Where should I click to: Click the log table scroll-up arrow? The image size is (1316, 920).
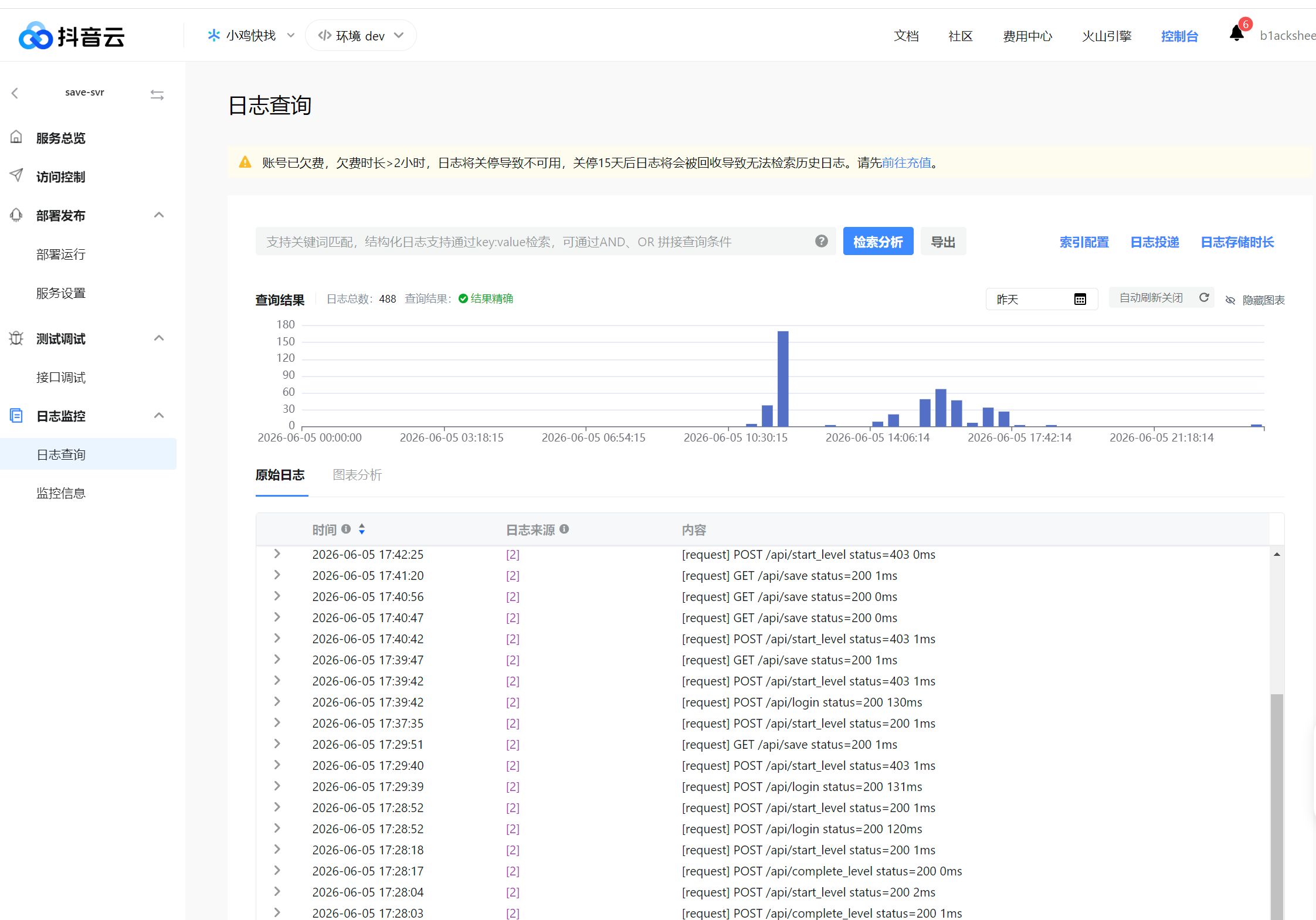click(1277, 554)
